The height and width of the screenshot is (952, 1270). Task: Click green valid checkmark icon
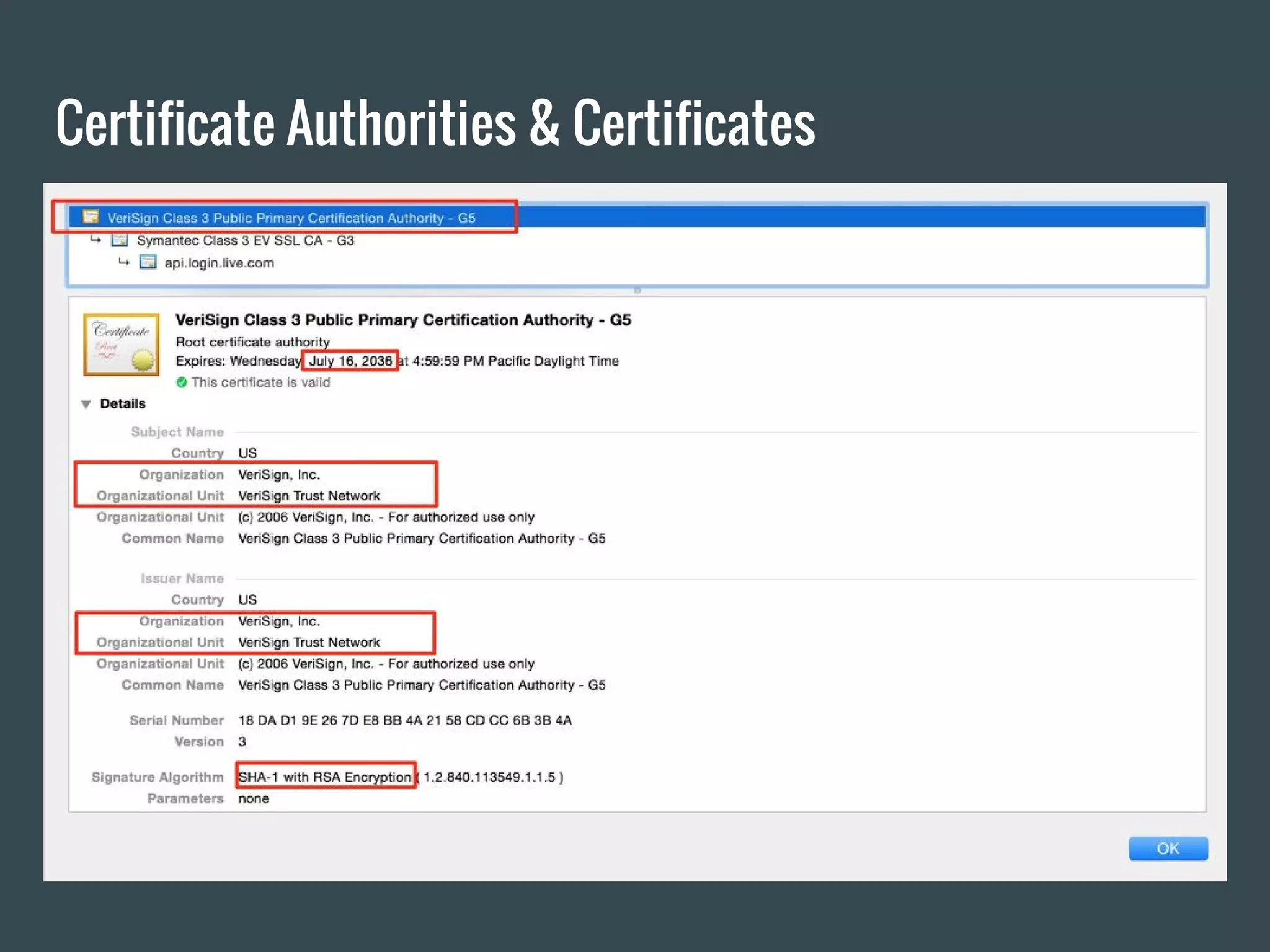(x=181, y=382)
